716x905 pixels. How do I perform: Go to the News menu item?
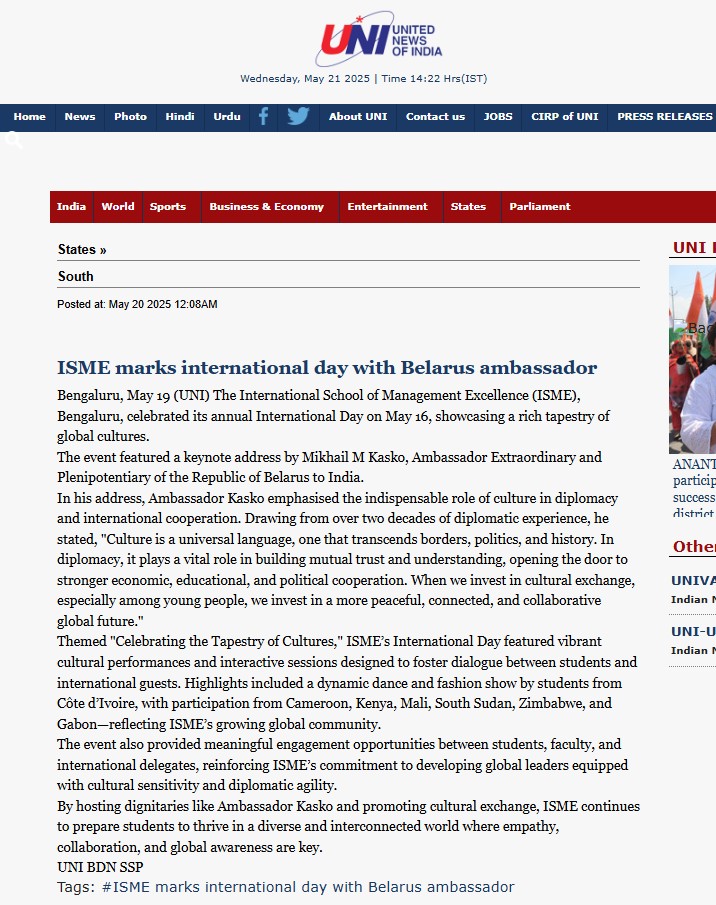click(80, 117)
